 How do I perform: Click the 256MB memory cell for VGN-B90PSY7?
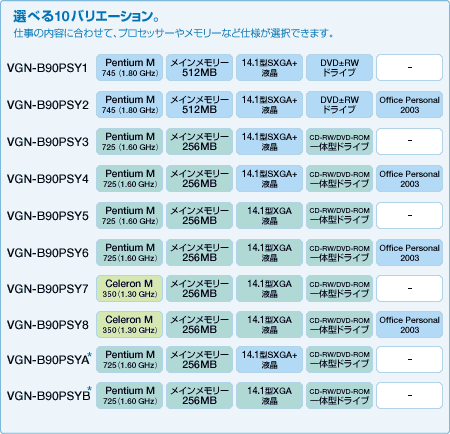click(199, 289)
